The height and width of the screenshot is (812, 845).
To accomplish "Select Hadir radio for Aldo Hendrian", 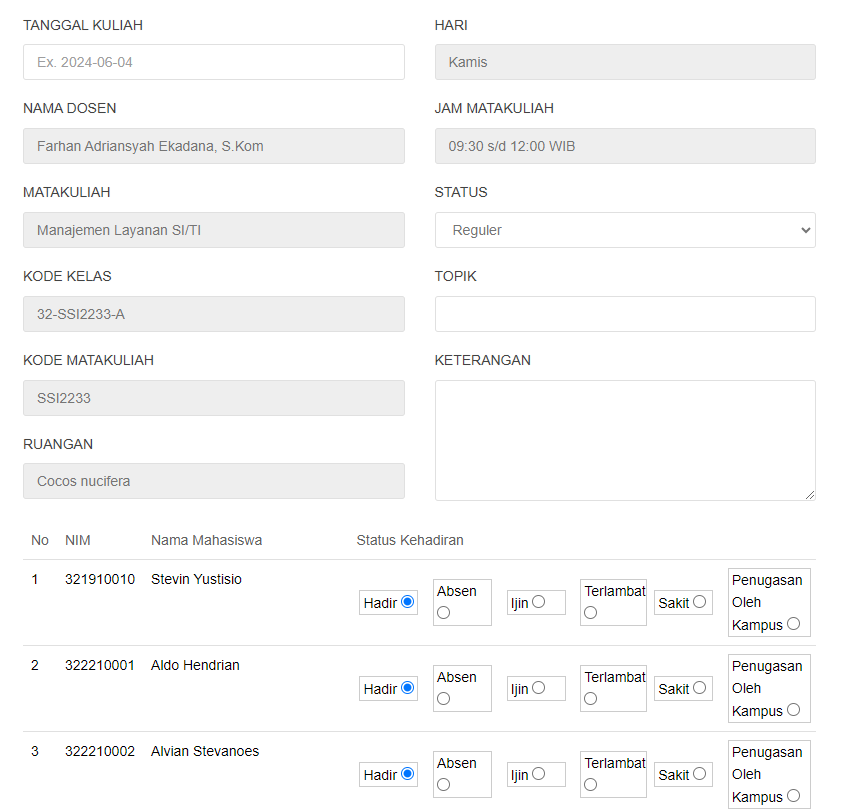I will click(408, 688).
